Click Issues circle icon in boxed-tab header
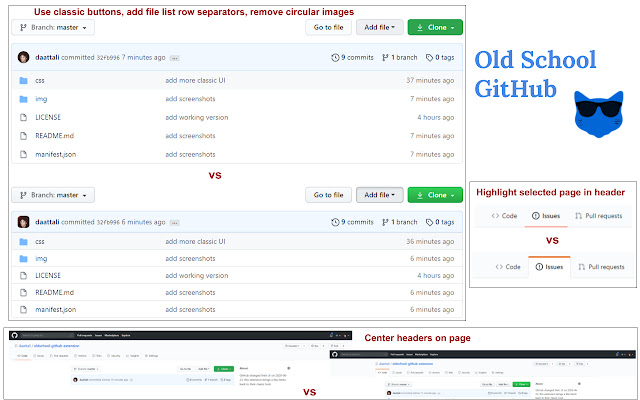 click(x=539, y=267)
